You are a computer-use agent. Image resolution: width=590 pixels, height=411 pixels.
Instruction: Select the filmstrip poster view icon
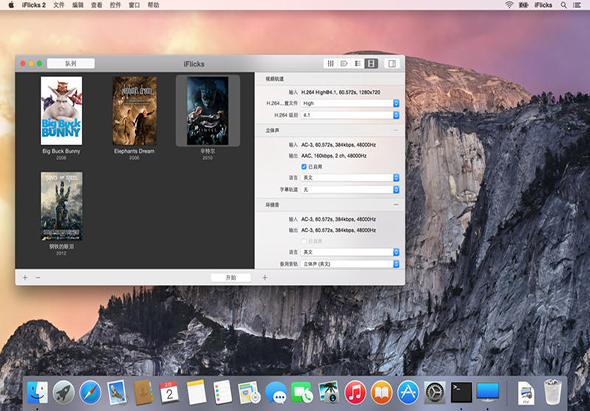point(371,64)
